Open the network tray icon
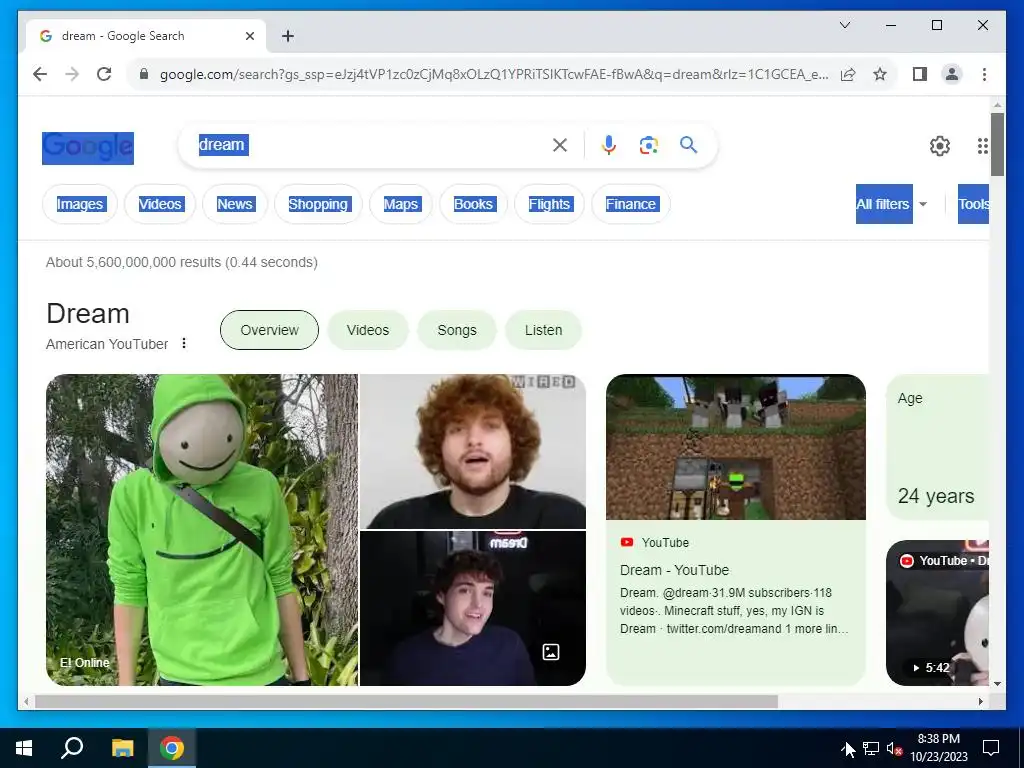The height and width of the screenshot is (768, 1024). pos(871,748)
